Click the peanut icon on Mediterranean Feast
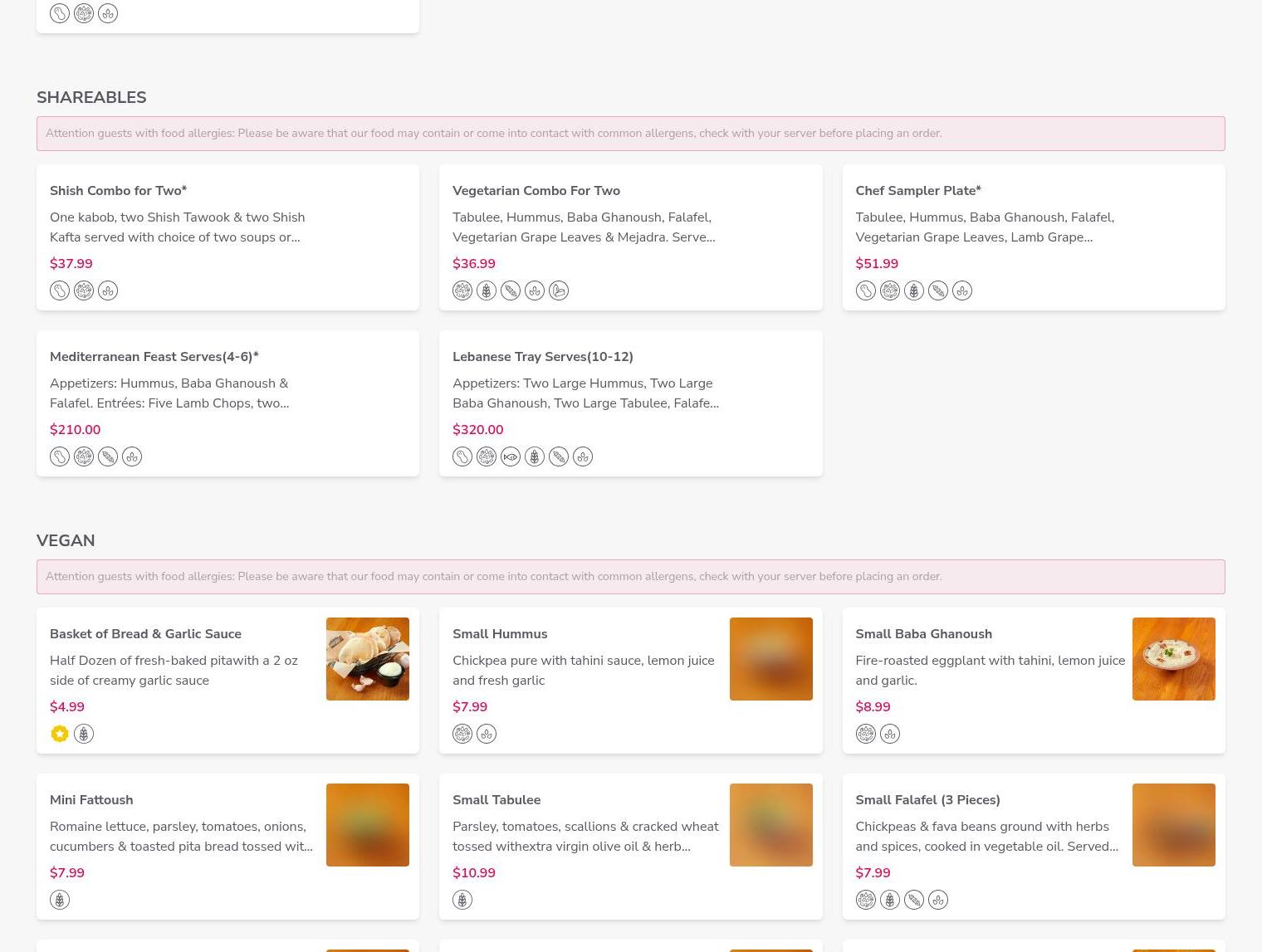The image size is (1262, 952). (x=60, y=456)
